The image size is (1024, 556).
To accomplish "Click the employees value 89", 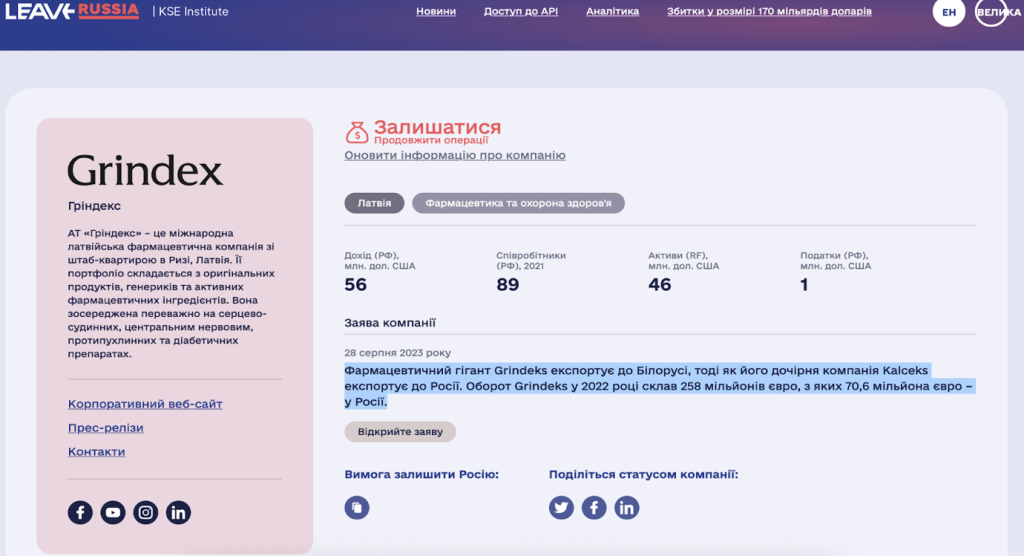I will 507,285.
